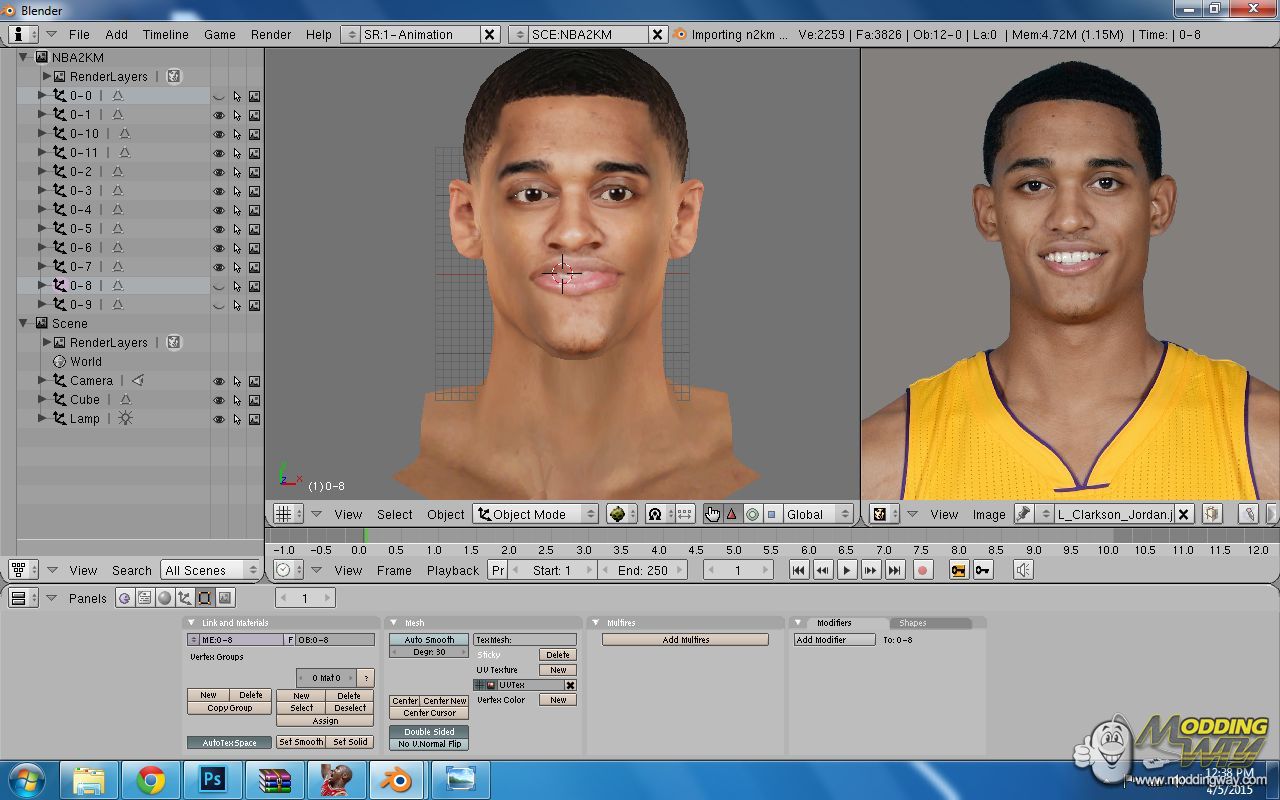Click the End: 250 frame field
Image resolution: width=1280 pixels, height=800 pixels.
click(643, 570)
